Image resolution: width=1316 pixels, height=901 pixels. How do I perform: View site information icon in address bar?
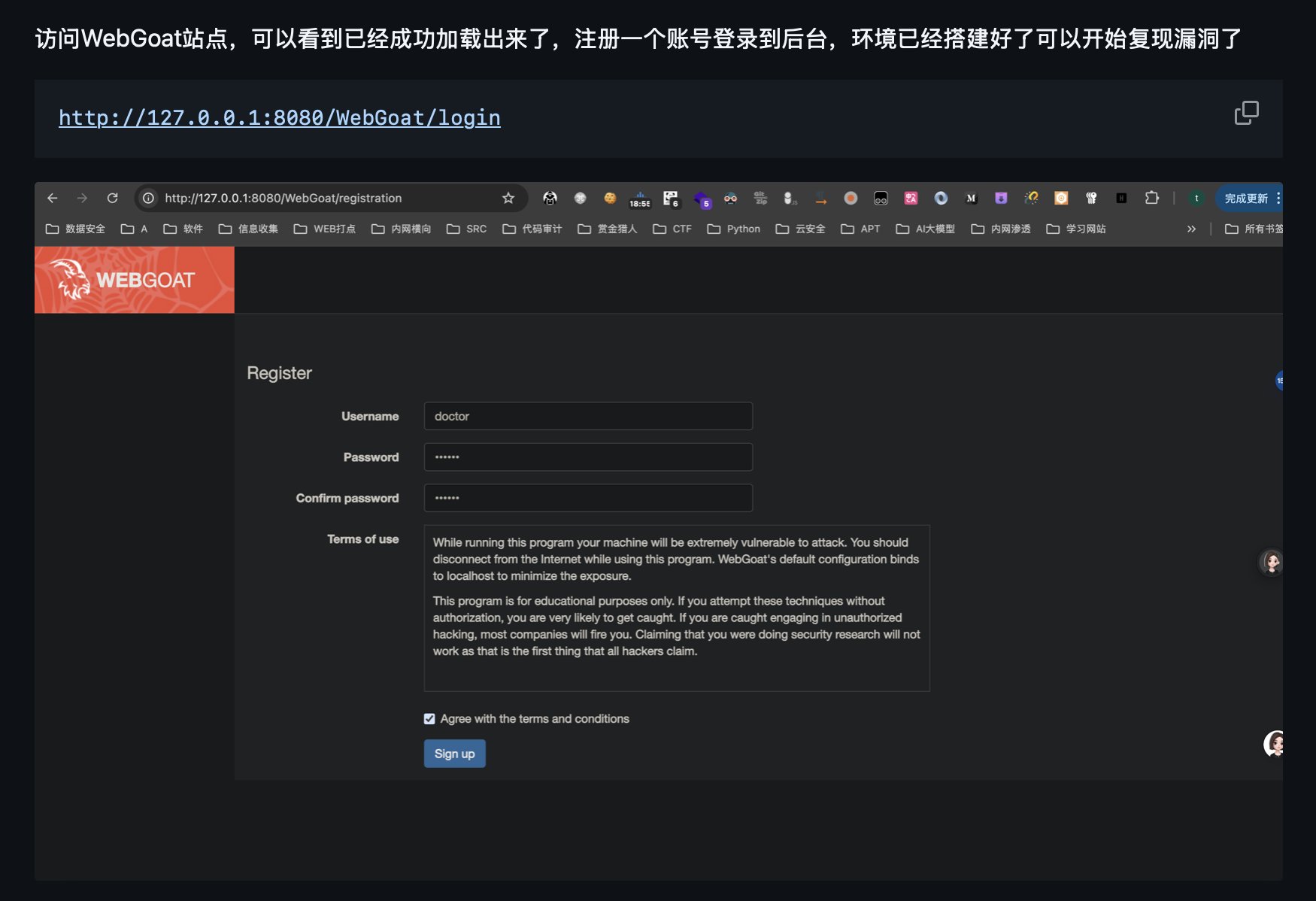[149, 198]
